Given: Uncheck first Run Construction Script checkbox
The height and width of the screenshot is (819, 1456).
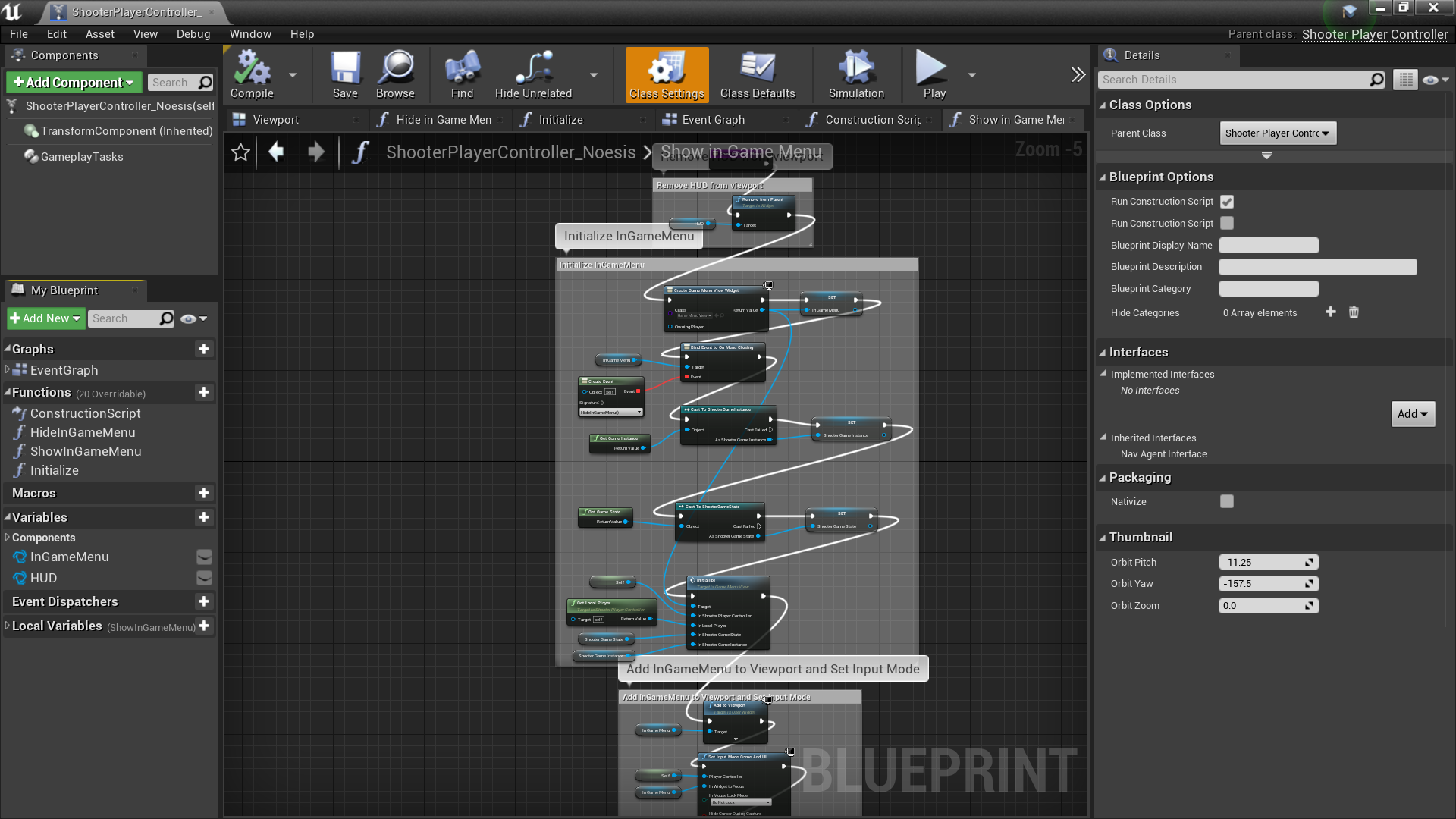Looking at the screenshot, I should point(1227,202).
